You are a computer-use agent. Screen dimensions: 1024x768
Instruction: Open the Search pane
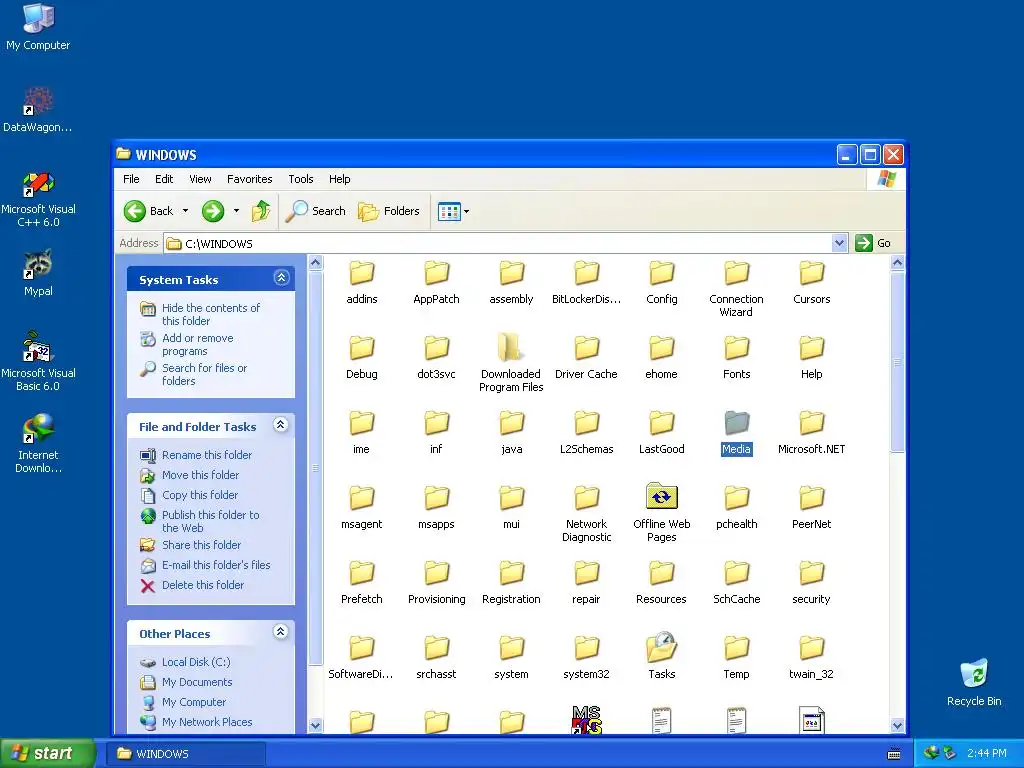pos(316,211)
